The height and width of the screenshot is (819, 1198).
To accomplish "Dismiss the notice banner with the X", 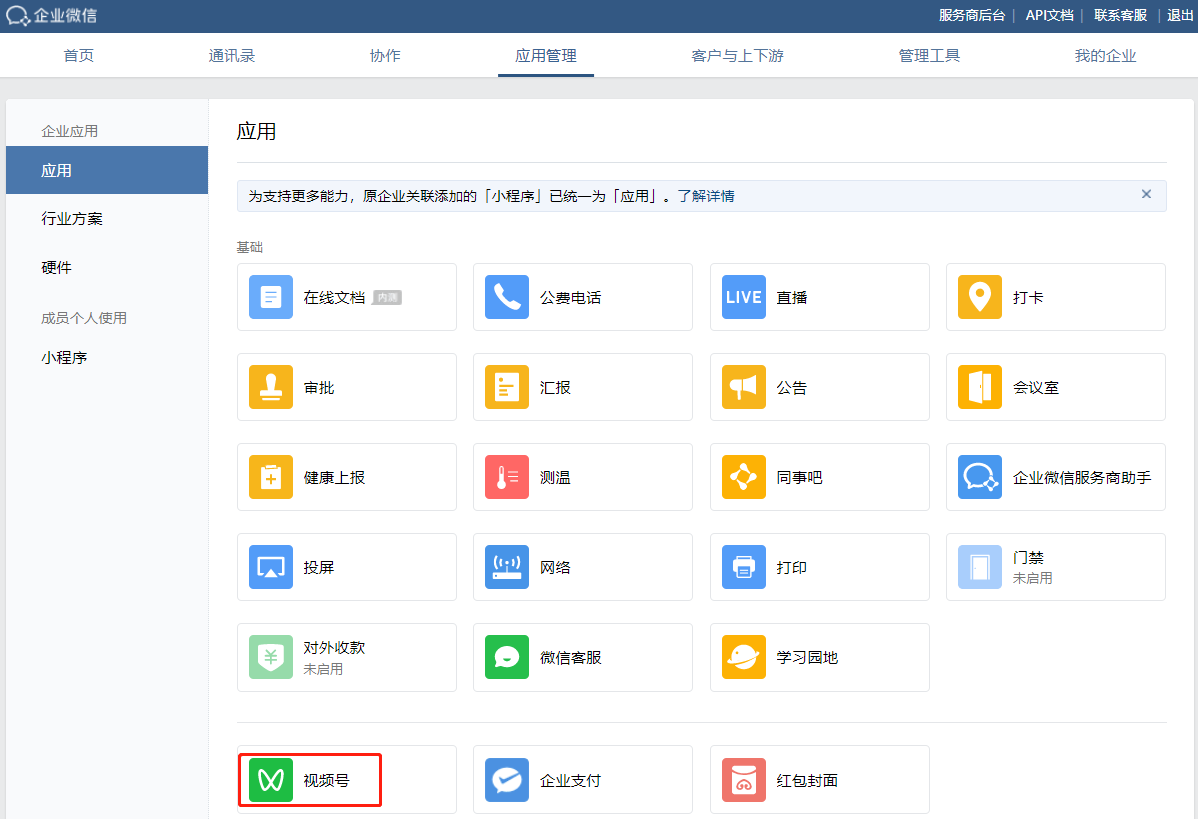I will pyautogui.click(x=1146, y=194).
